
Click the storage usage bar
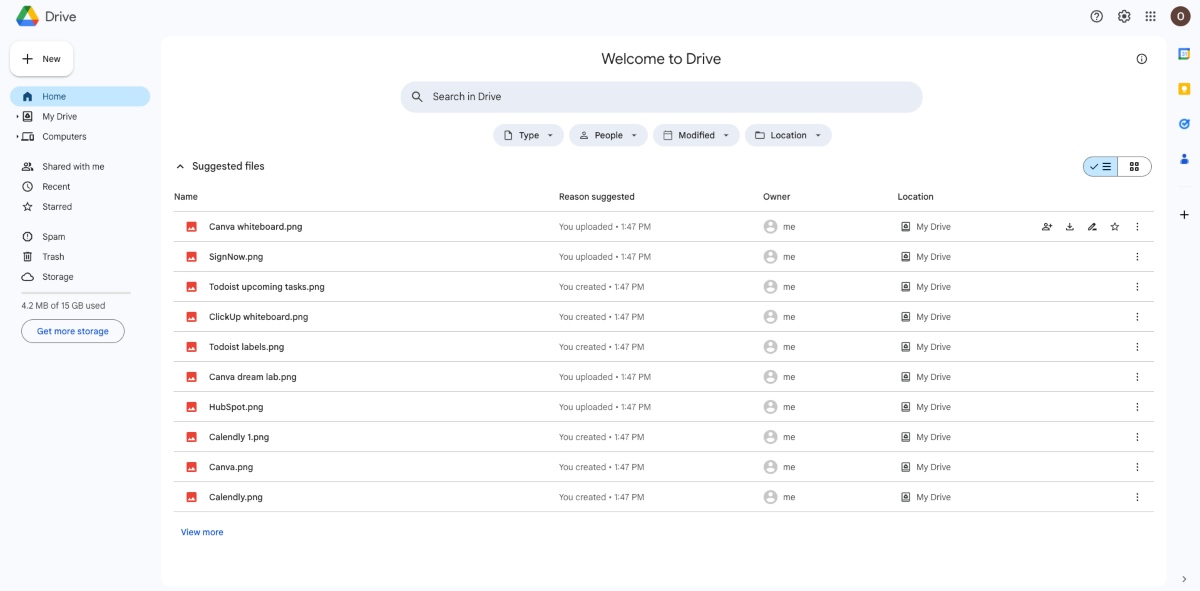[76, 293]
